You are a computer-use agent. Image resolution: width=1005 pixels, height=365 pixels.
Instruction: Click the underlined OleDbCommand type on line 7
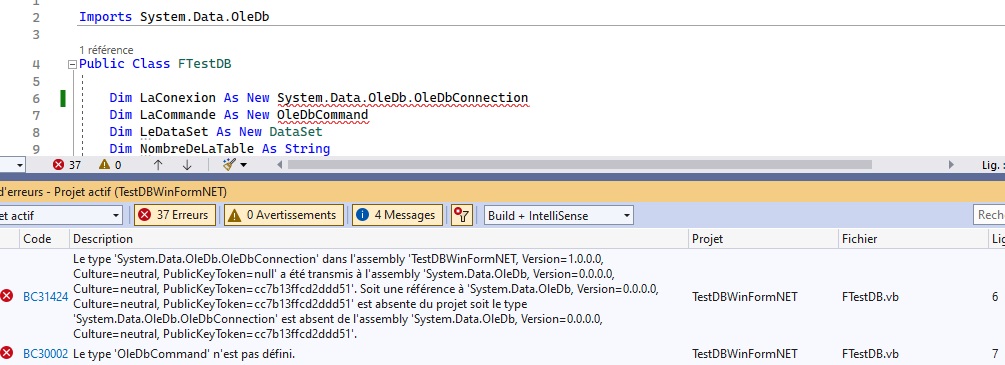pyautogui.click(x=322, y=115)
